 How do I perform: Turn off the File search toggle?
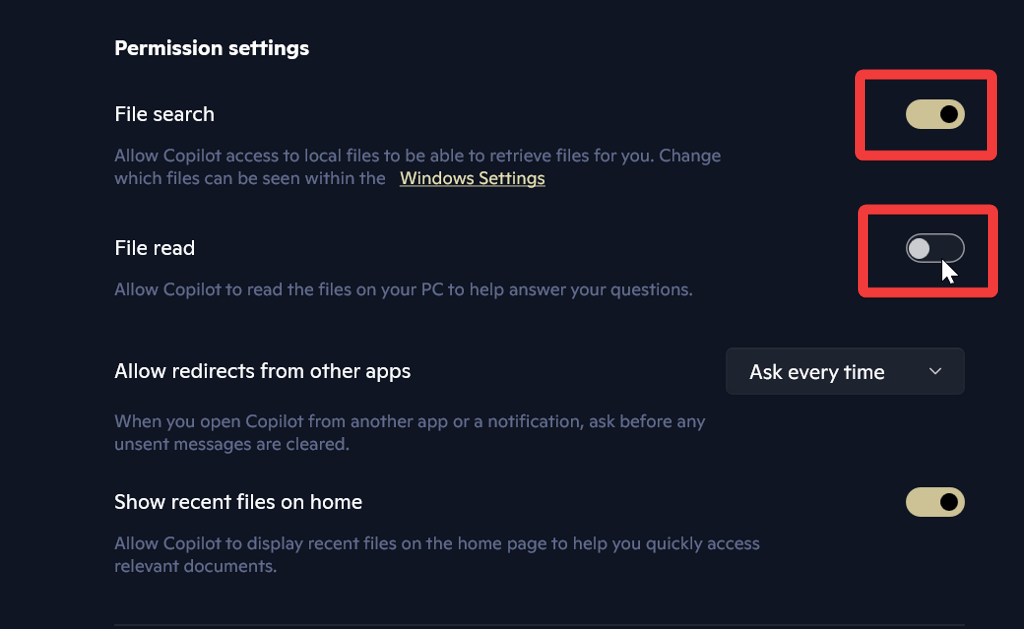[935, 114]
